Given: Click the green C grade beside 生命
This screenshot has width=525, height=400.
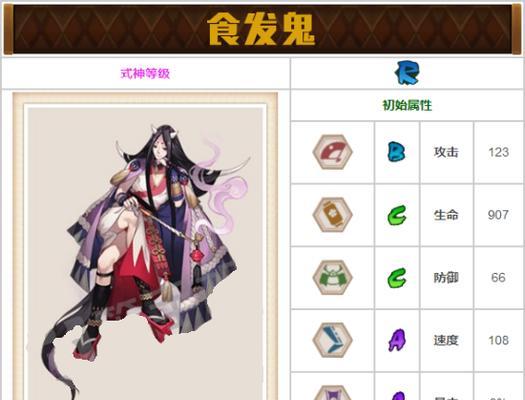Looking at the screenshot, I should point(397,215).
